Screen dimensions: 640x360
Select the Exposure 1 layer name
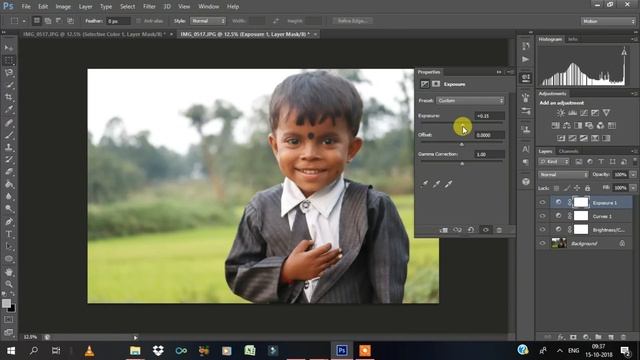[604, 203]
